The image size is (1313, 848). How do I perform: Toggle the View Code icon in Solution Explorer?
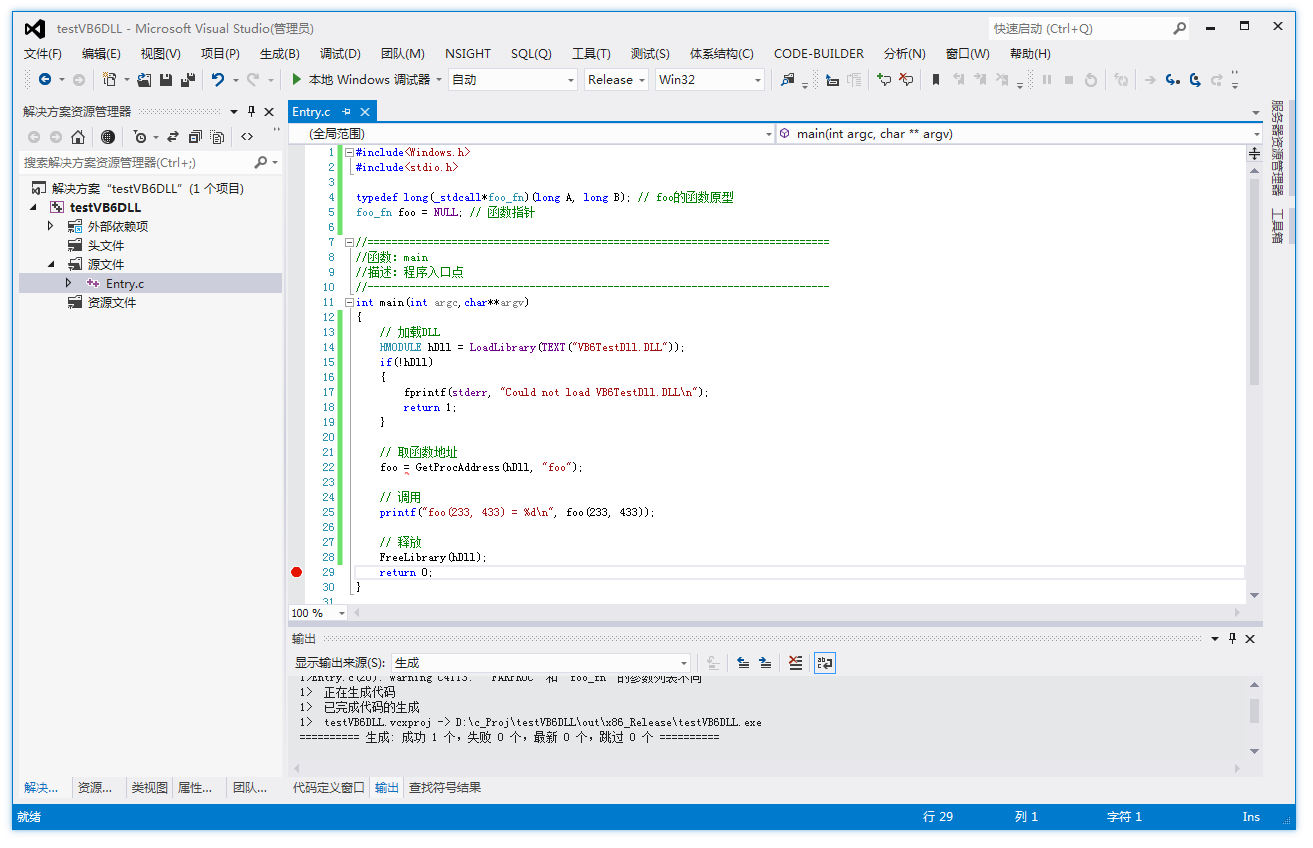click(x=247, y=137)
